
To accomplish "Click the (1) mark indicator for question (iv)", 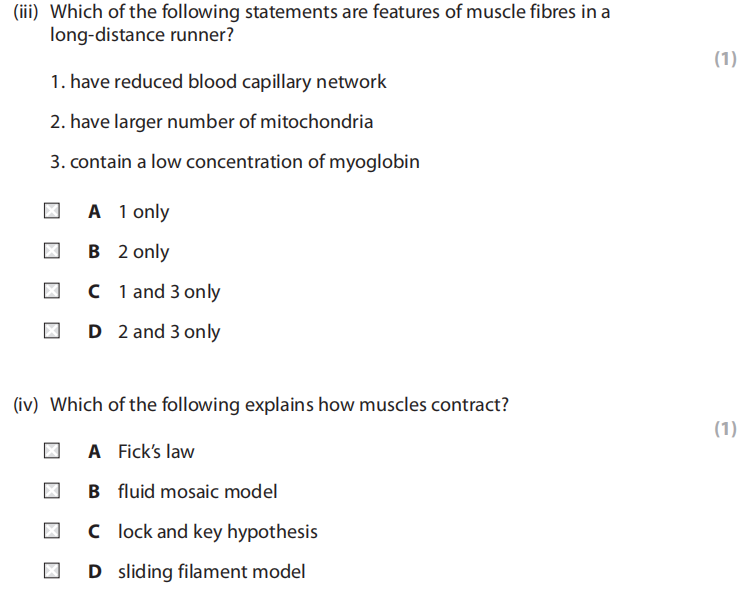I will [725, 429].
